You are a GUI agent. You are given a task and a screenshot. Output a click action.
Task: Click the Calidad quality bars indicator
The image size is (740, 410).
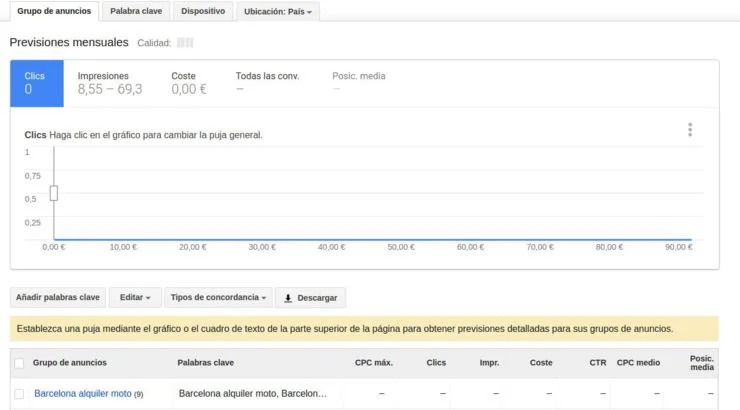(185, 43)
